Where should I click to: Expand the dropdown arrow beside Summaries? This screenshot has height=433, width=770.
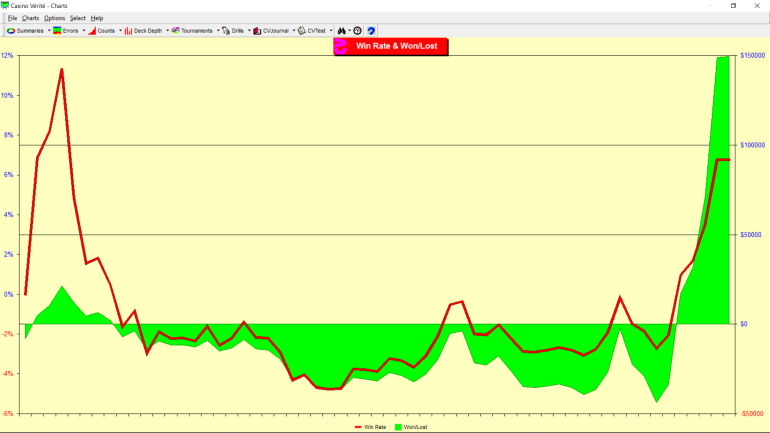coord(48,31)
